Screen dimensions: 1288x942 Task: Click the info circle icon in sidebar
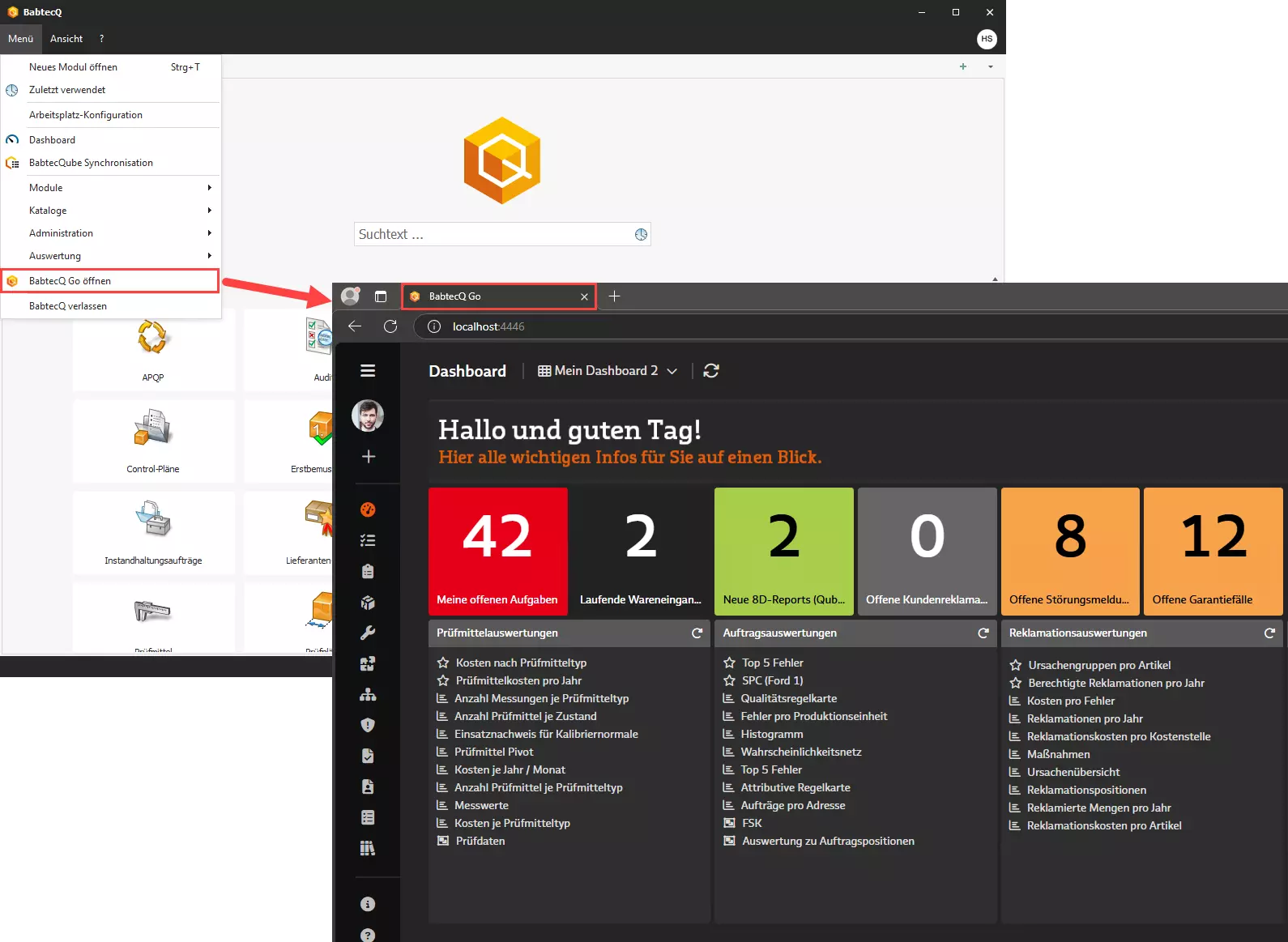coord(368,904)
